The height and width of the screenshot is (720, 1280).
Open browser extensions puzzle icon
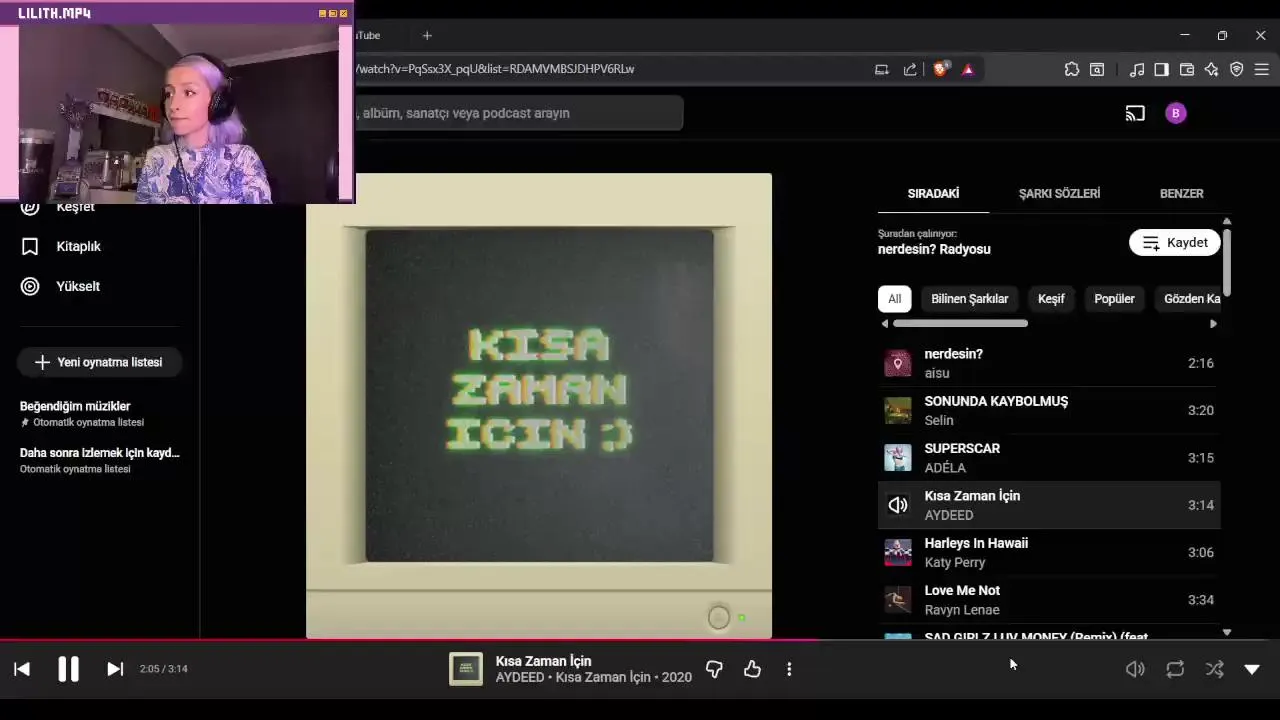click(x=1071, y=69)
